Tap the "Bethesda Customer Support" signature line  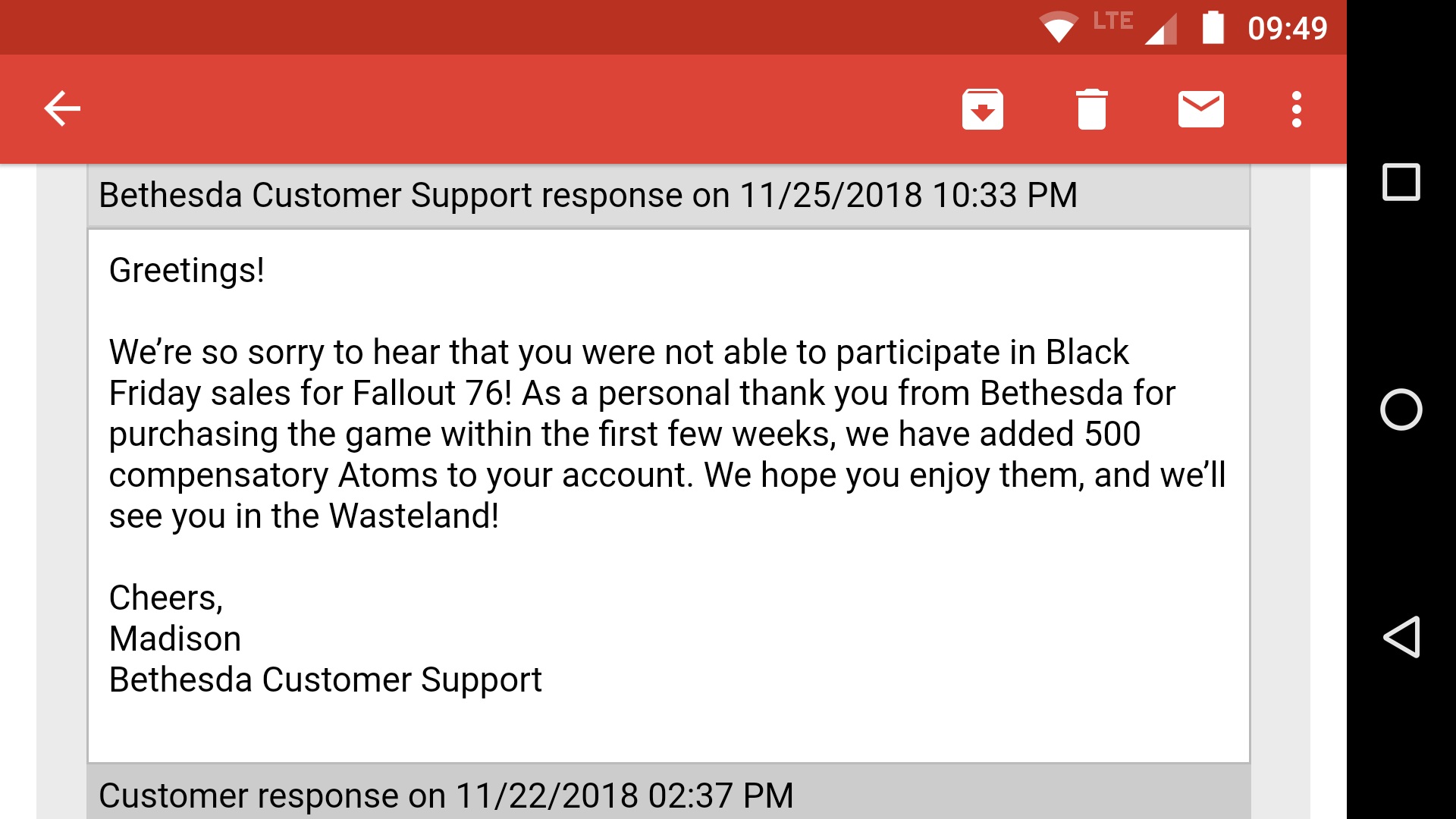(325, 680)
